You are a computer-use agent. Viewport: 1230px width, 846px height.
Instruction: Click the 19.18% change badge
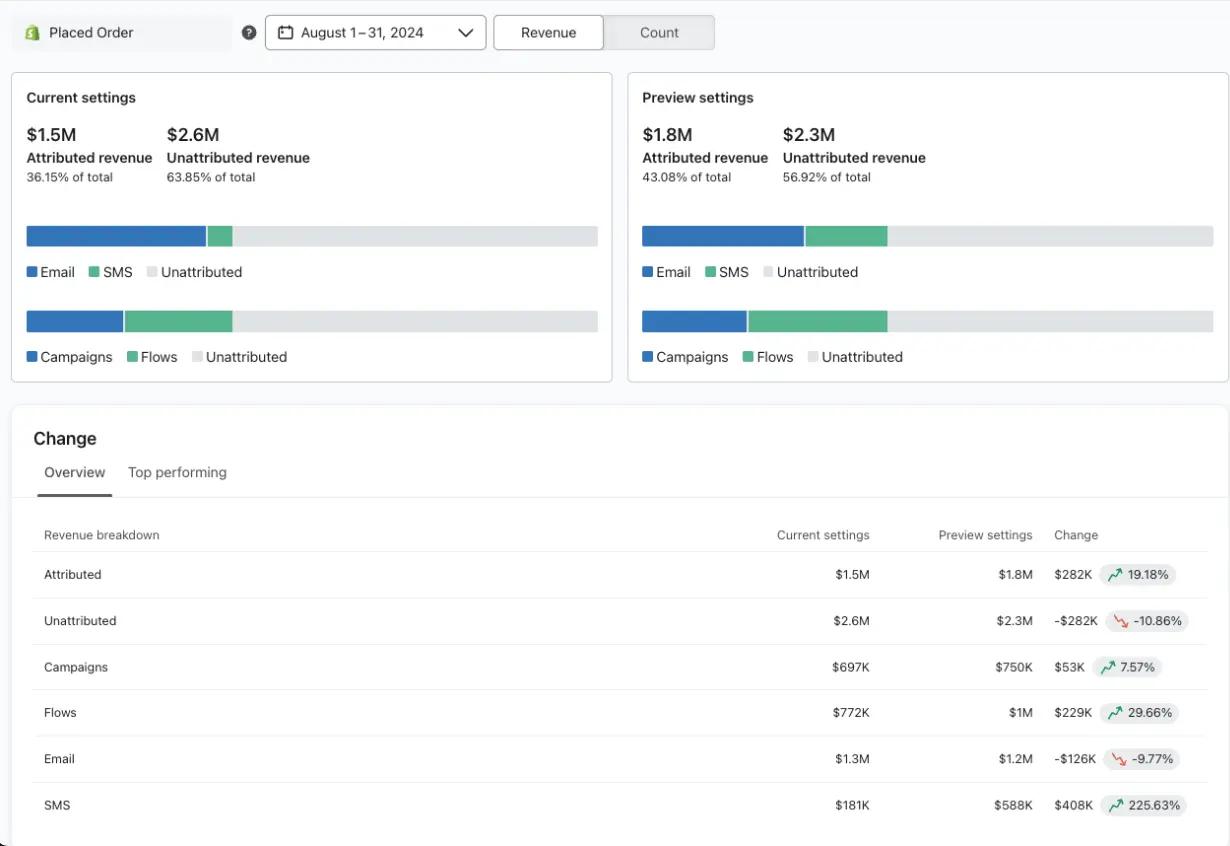[x=1138, y=575]
